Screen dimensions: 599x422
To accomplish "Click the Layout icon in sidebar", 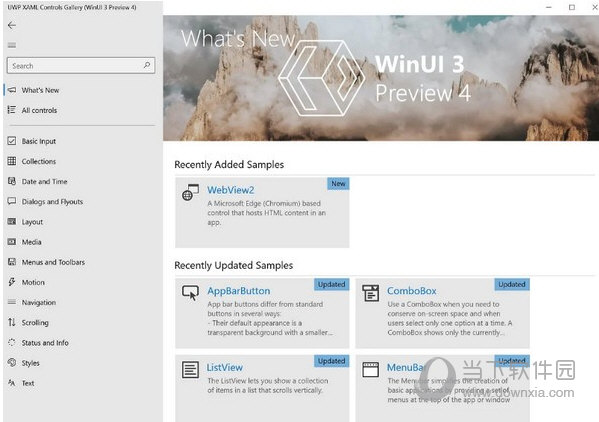I will 12,222.
